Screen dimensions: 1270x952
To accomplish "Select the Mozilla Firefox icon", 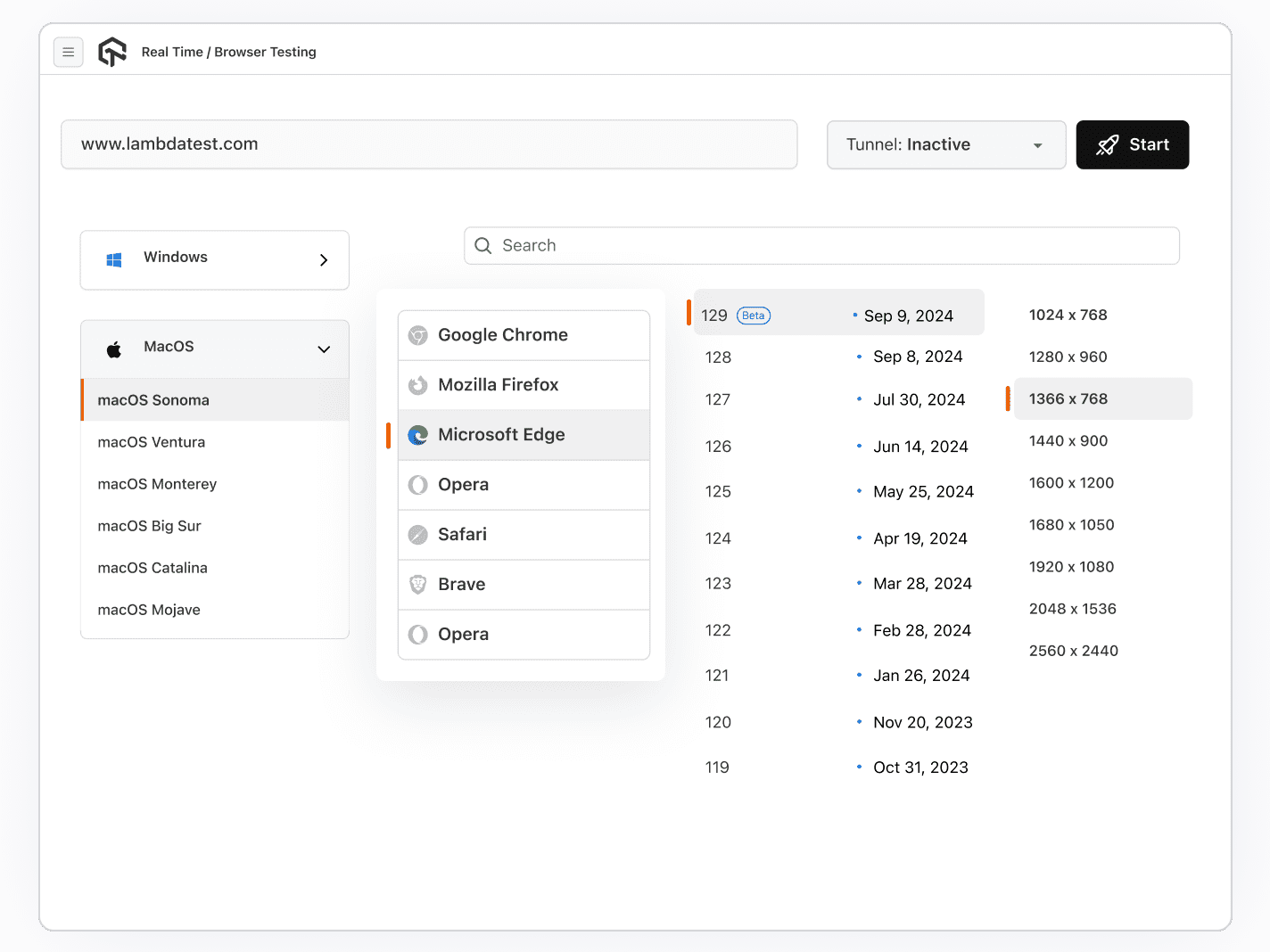I will click(417, 385).
